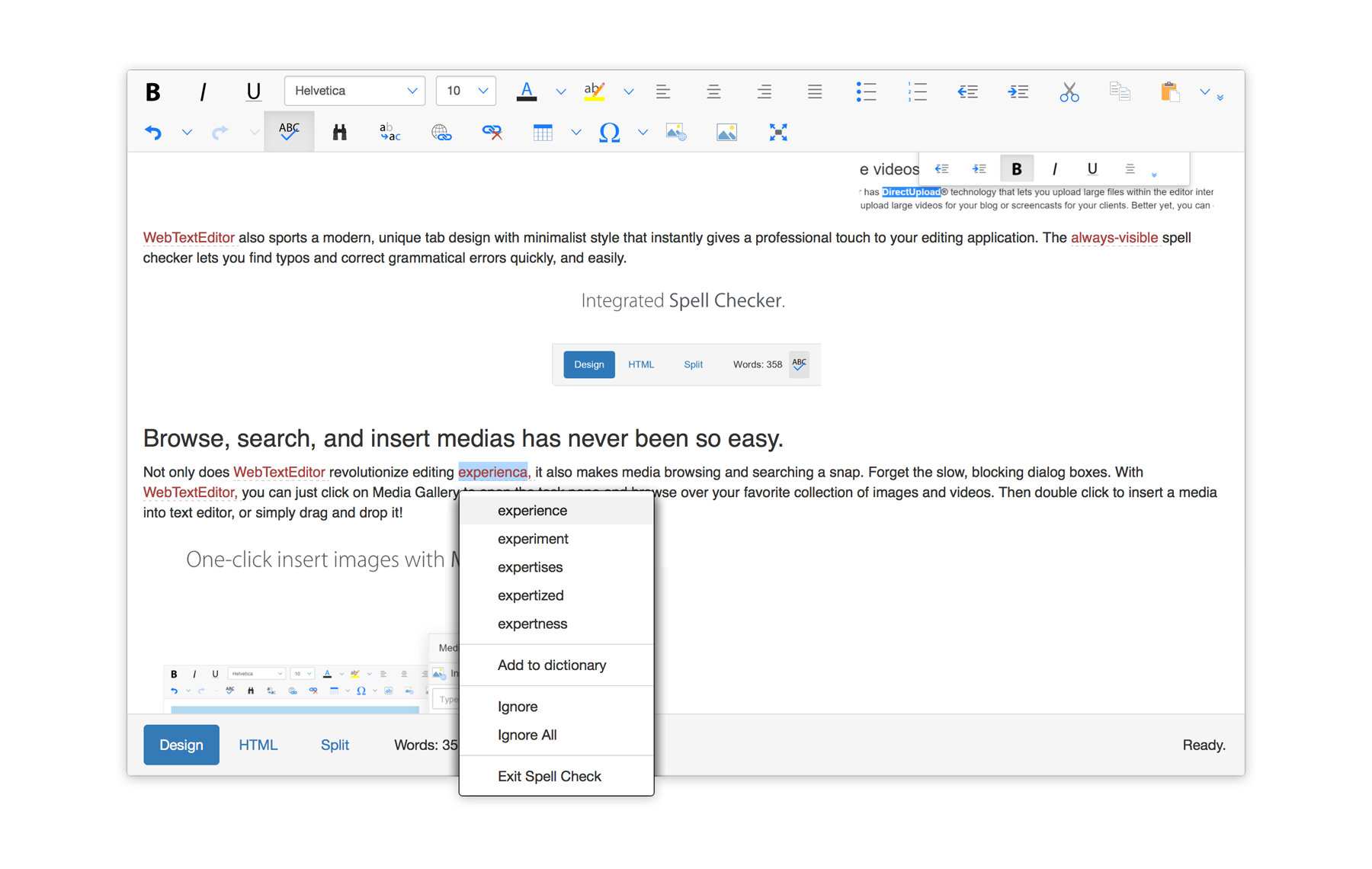Open the Insert Table tool
The height and width of the screenshot is (869, 1372).
pyautogui.click(x=542, y=133)
